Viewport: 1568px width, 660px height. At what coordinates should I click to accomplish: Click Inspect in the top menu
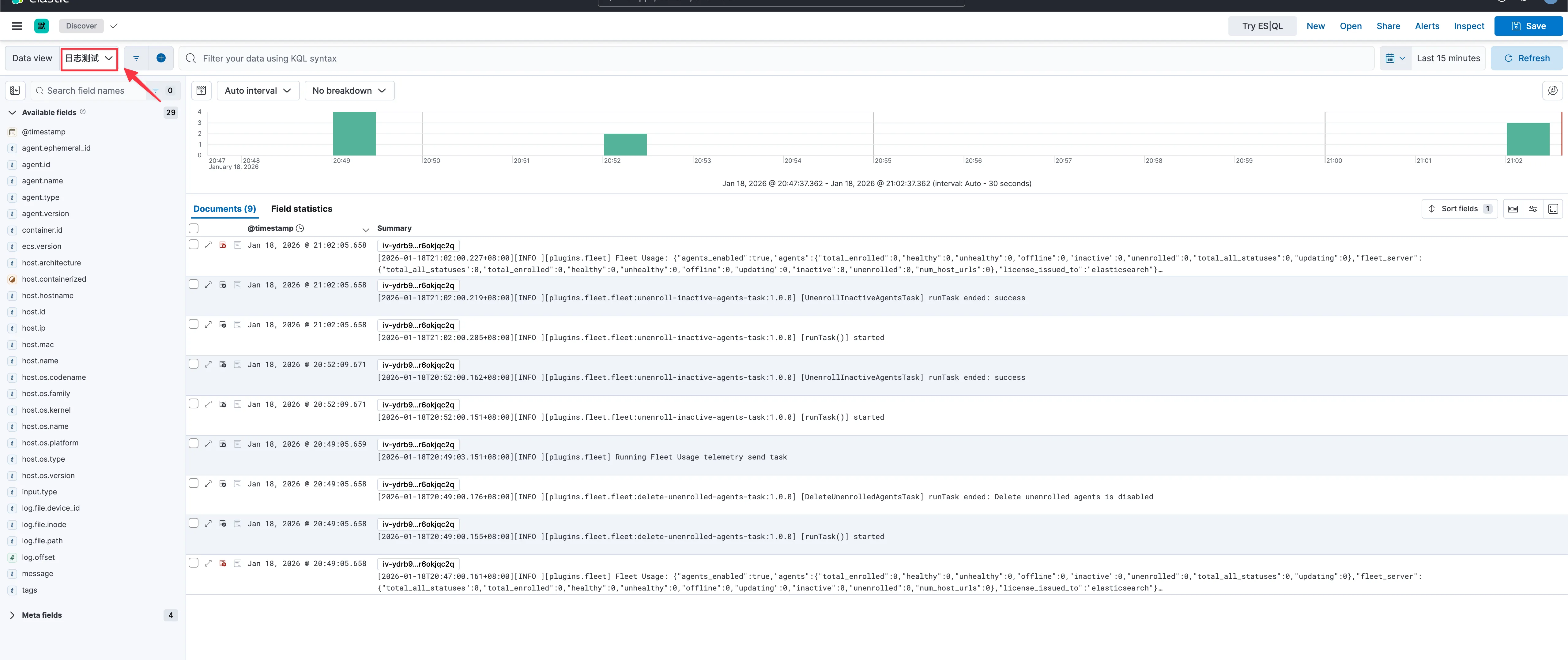point(1469,26)
